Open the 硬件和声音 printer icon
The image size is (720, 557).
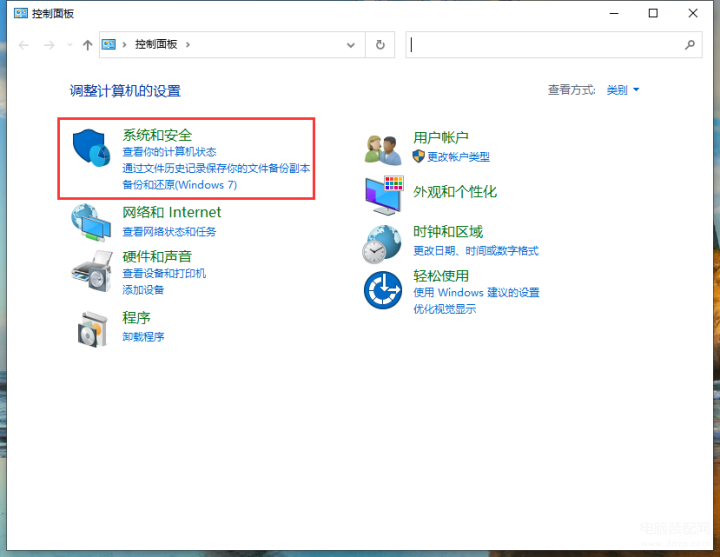[92, 271]
